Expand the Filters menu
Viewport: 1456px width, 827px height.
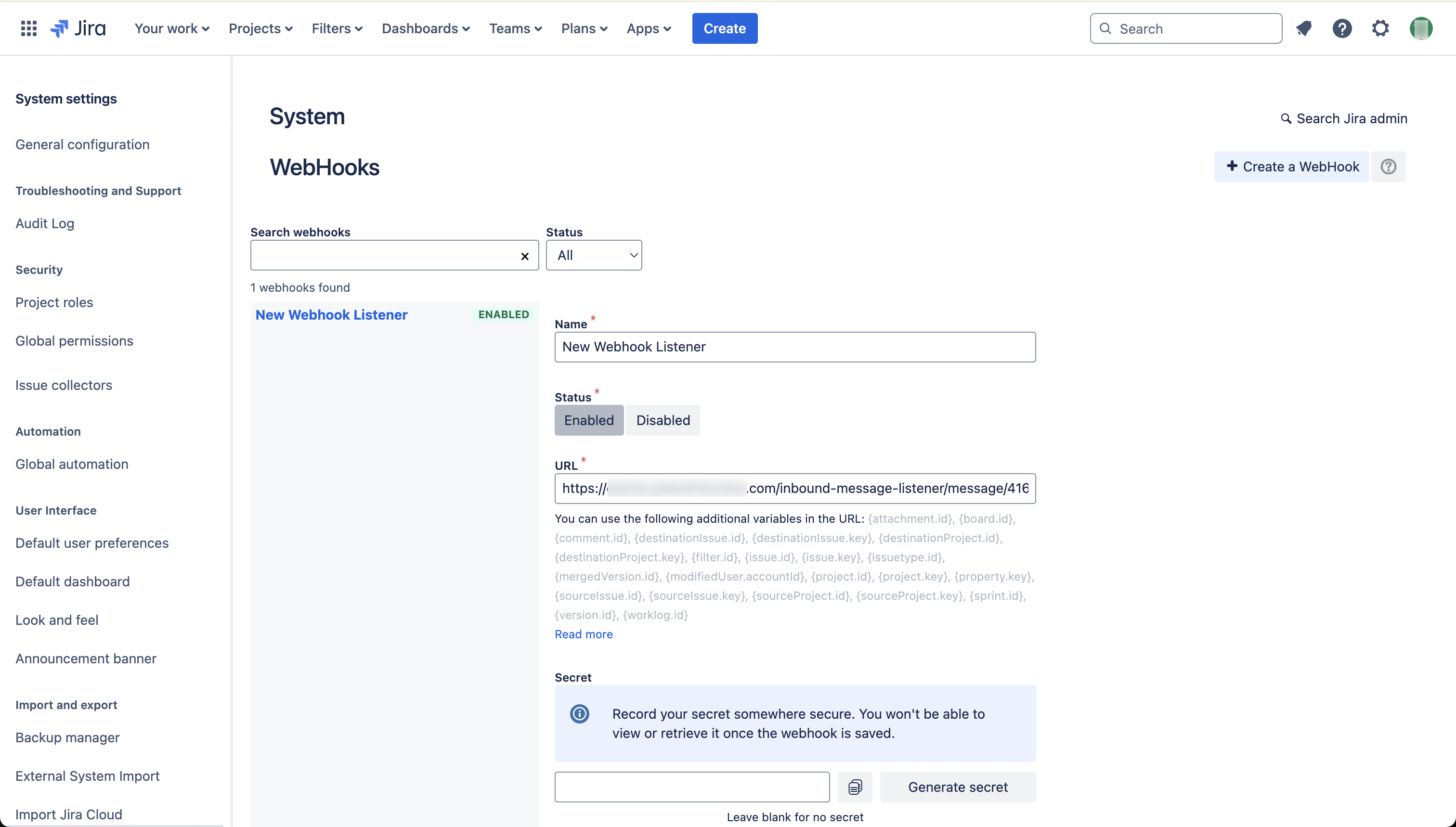point(338,28)
